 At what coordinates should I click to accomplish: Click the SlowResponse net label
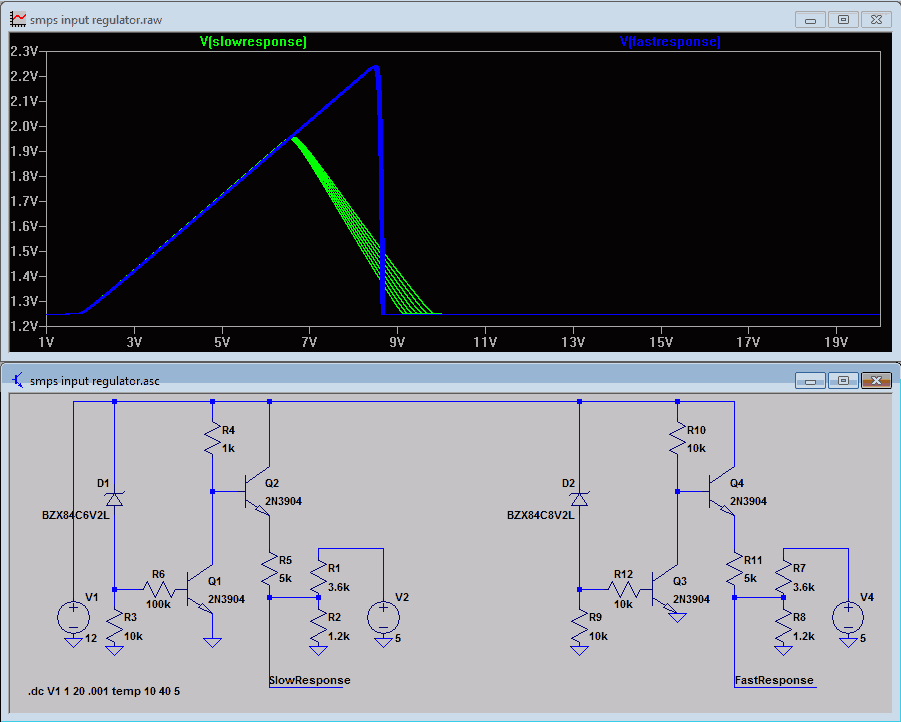tap(310, 680)
